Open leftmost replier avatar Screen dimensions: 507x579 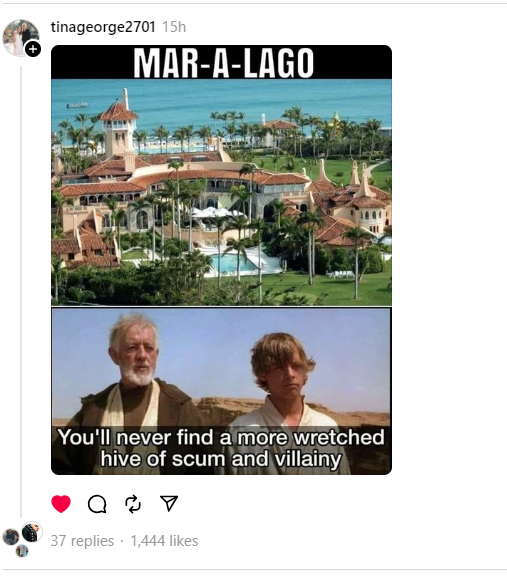[11, 537]
